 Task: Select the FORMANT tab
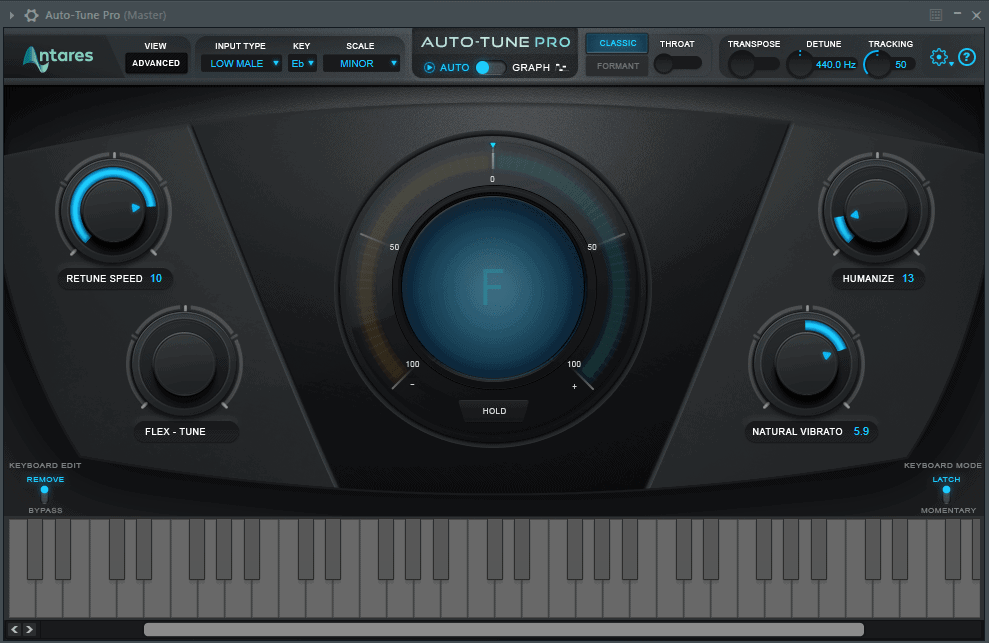(617, 66)
